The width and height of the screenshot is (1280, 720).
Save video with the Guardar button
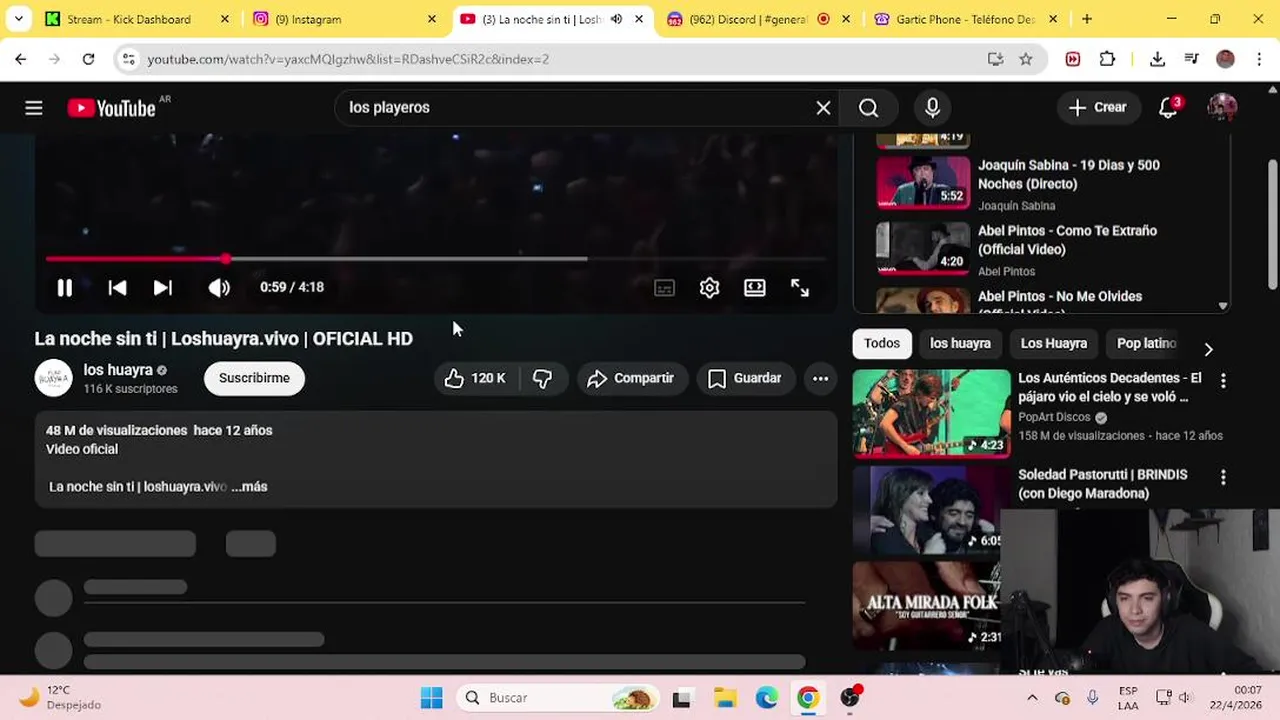pyautogui.click(x=745, y=378)
